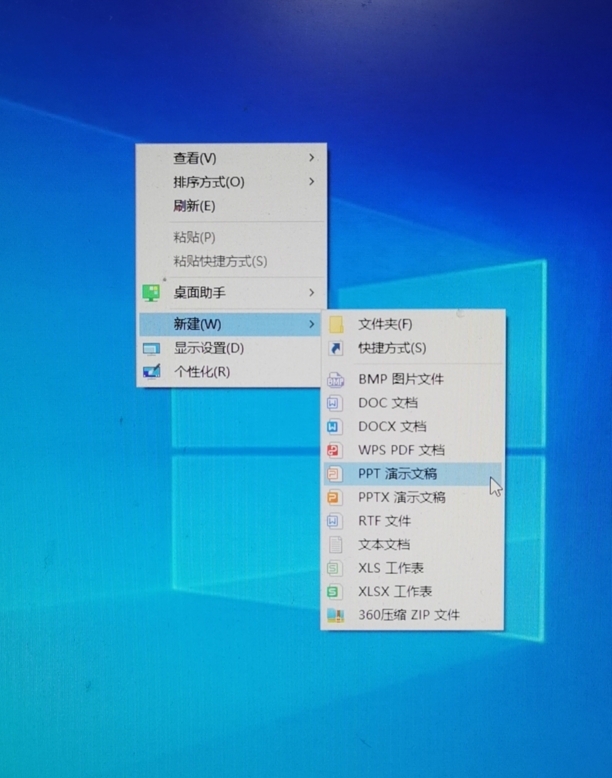This screenshot has width=612, height=778.
Task: Click the 显示设置 display icon
Action: click(x=151, y=349)
